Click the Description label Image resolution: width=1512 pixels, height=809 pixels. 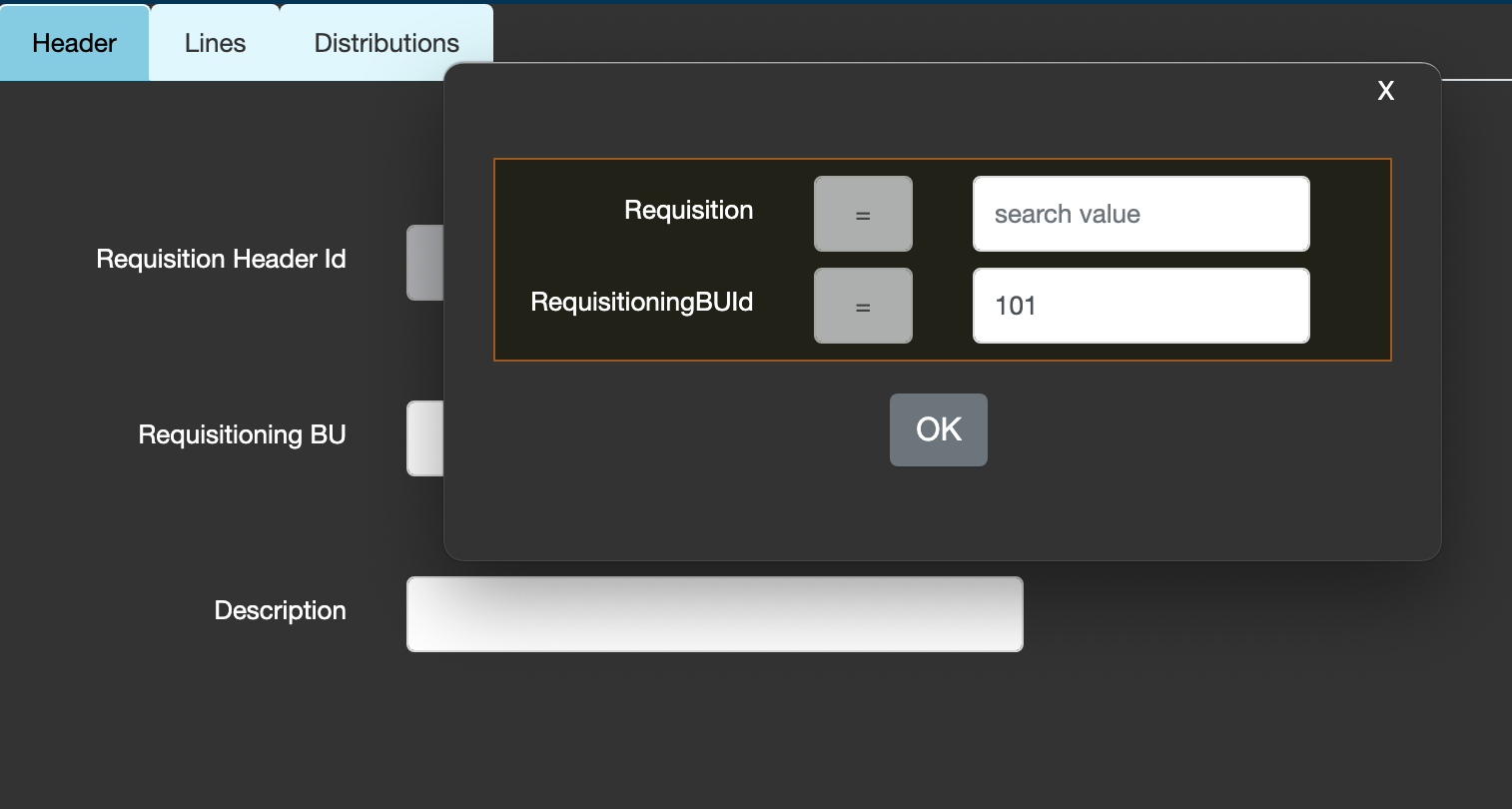(x=279, y=610)
